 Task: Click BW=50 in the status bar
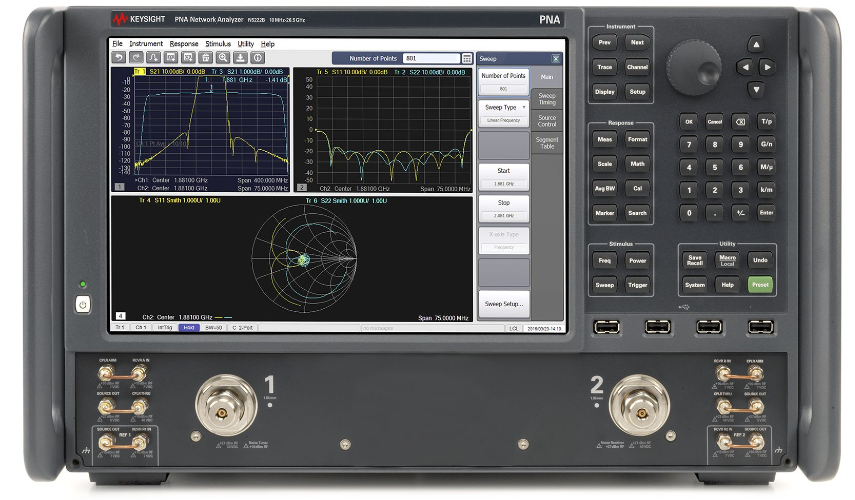pos(213,328)
